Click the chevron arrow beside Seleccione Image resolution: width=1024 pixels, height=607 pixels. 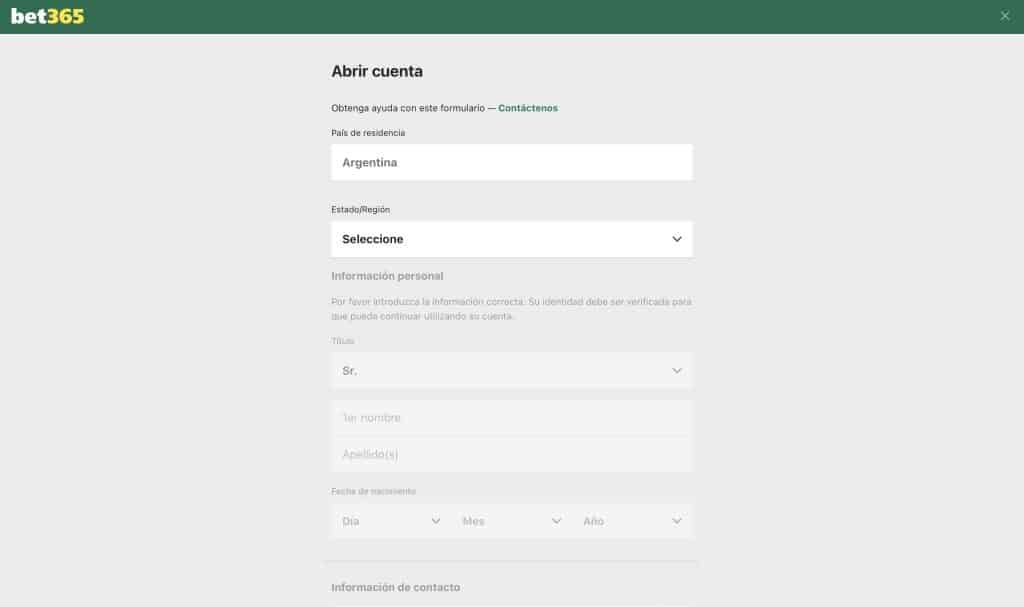[677, 239]
